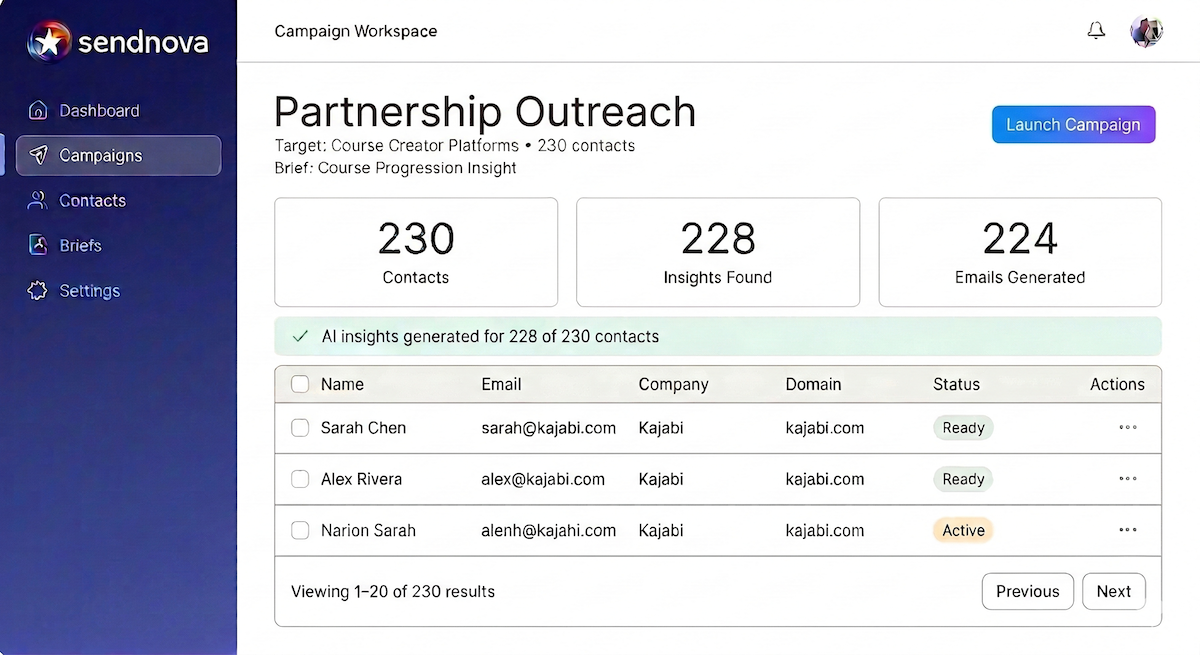Click the Contacts people icon in sidebar
The width and height of the screenshot is (1200, 655).
(x=37, y=200)
